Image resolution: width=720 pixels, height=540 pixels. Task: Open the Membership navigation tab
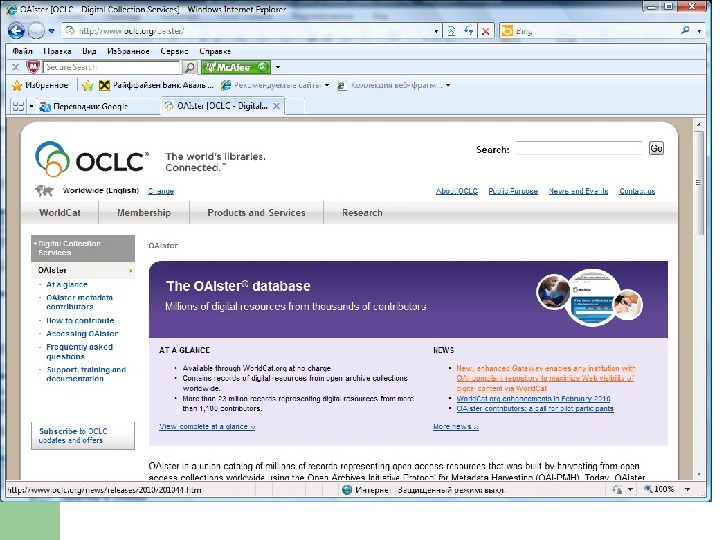coord(144,213)
